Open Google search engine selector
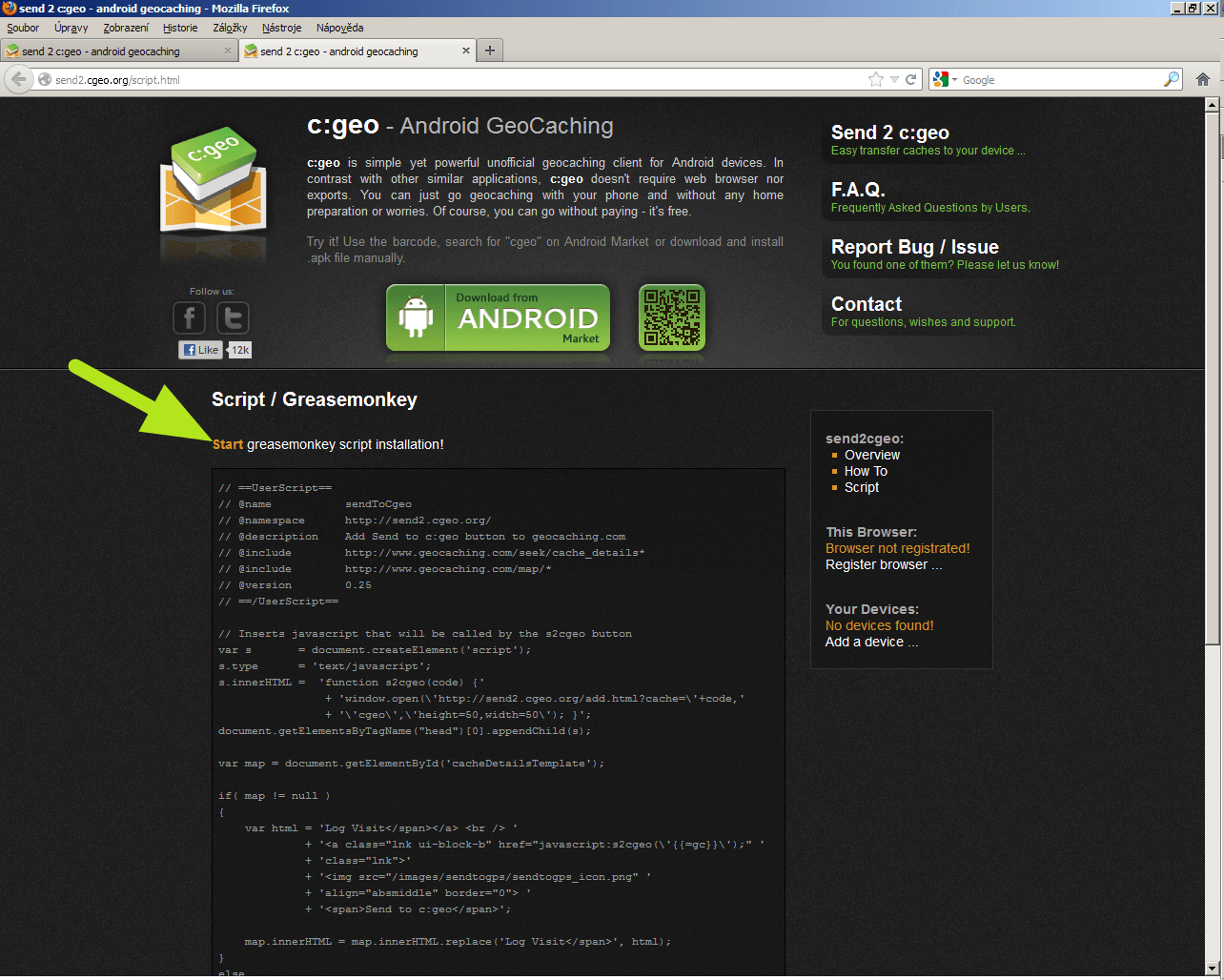 [945, 80]
